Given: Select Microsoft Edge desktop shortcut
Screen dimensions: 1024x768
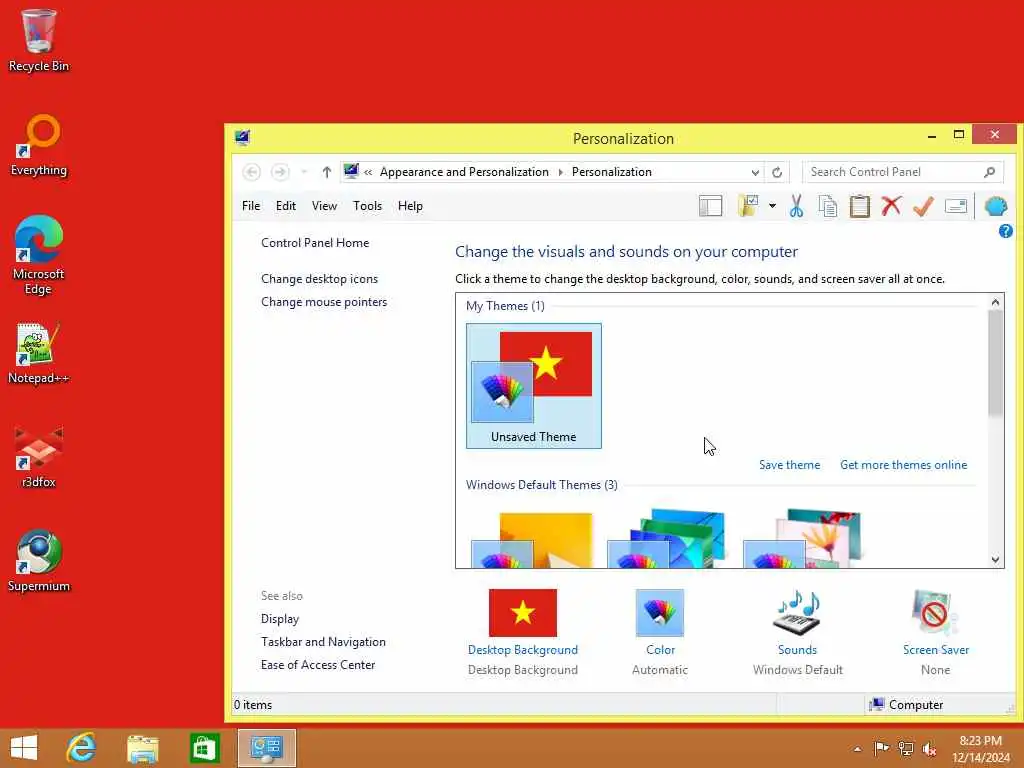Looking at the screenshot, I should coord(39,255).
